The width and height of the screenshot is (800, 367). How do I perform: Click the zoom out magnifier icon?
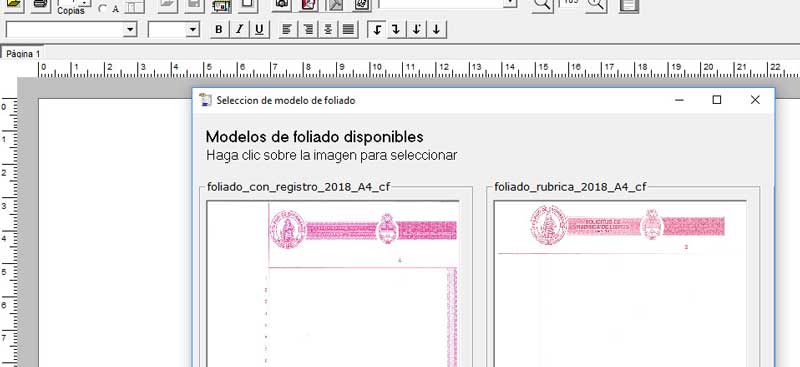[542, 4]
